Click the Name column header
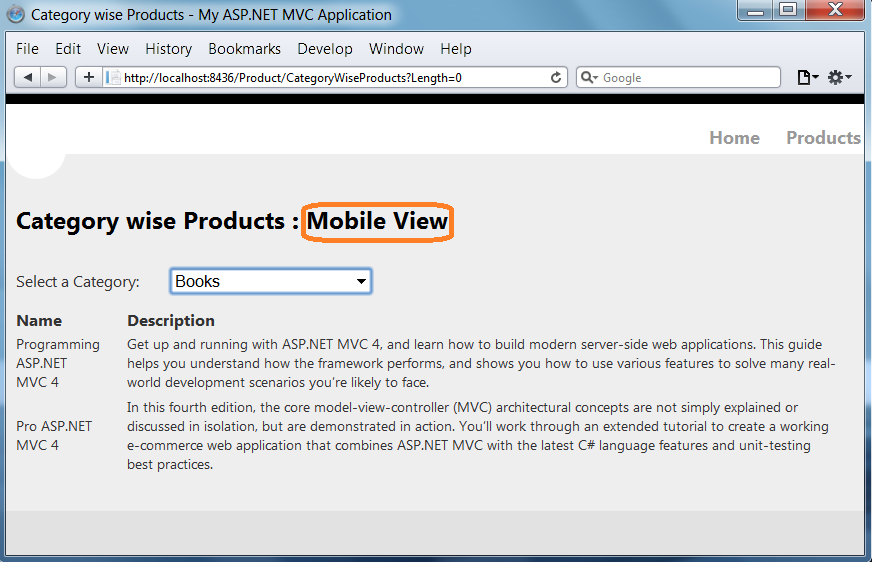Viewport: 872px width, 562px height. point(39,321)
